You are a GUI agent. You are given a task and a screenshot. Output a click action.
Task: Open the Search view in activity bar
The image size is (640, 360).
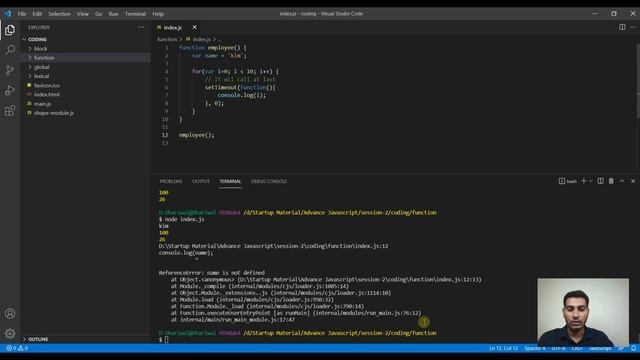(x=10, y=50)
